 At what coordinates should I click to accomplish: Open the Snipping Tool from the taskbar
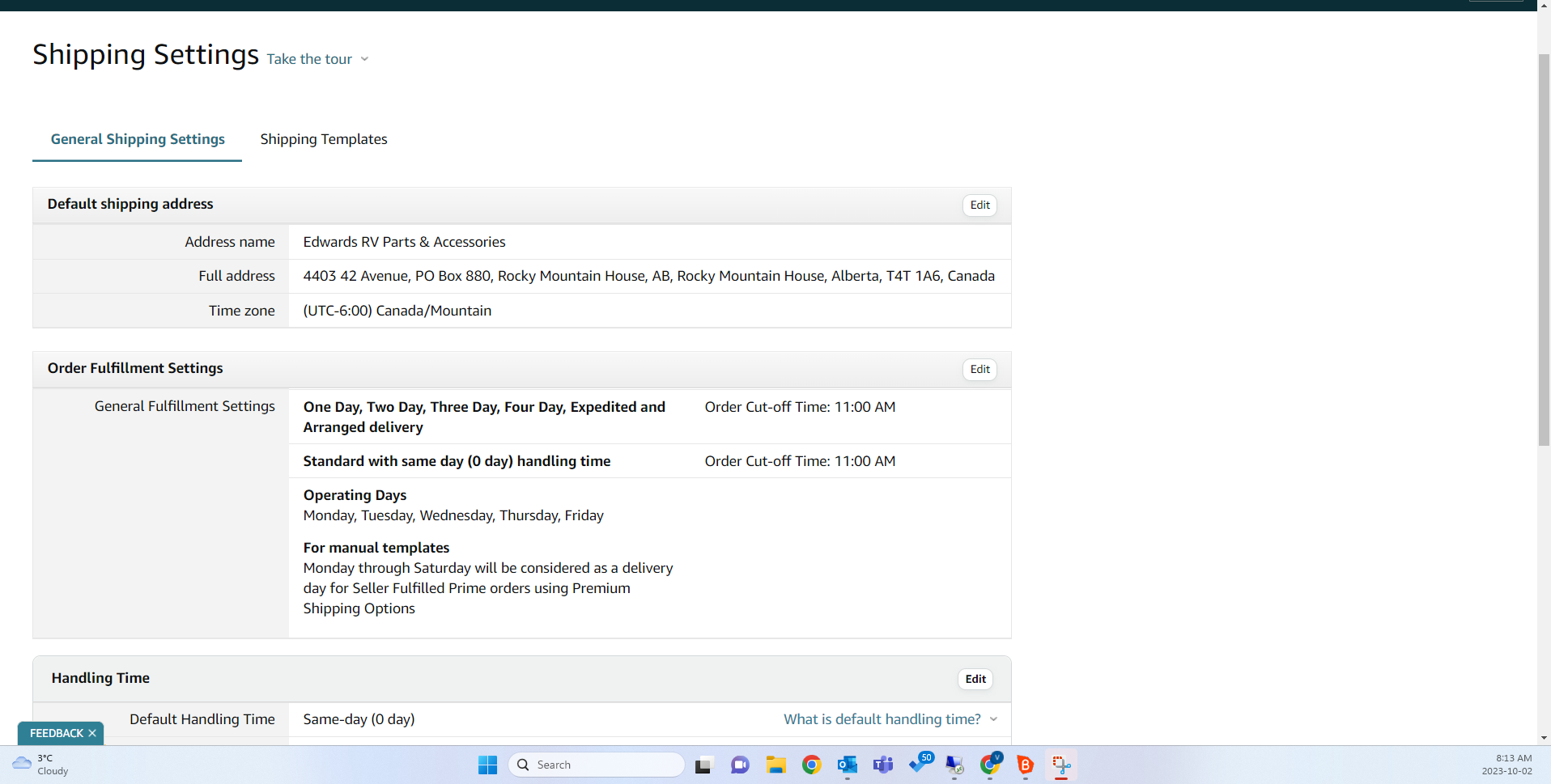click(1061, 765)
